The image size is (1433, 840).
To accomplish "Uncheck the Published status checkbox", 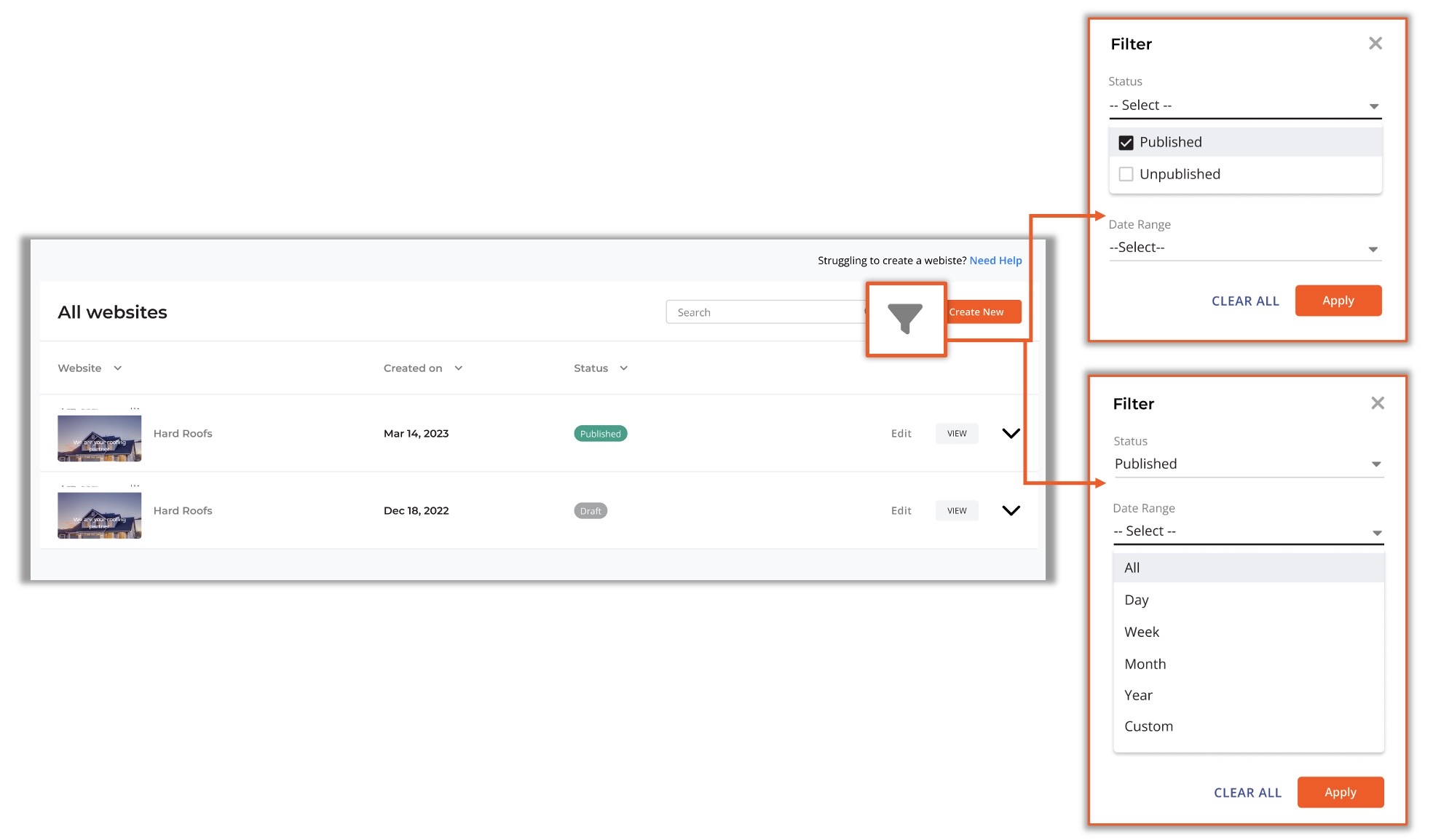I will pyautogui.click(x=1126, y=143).
